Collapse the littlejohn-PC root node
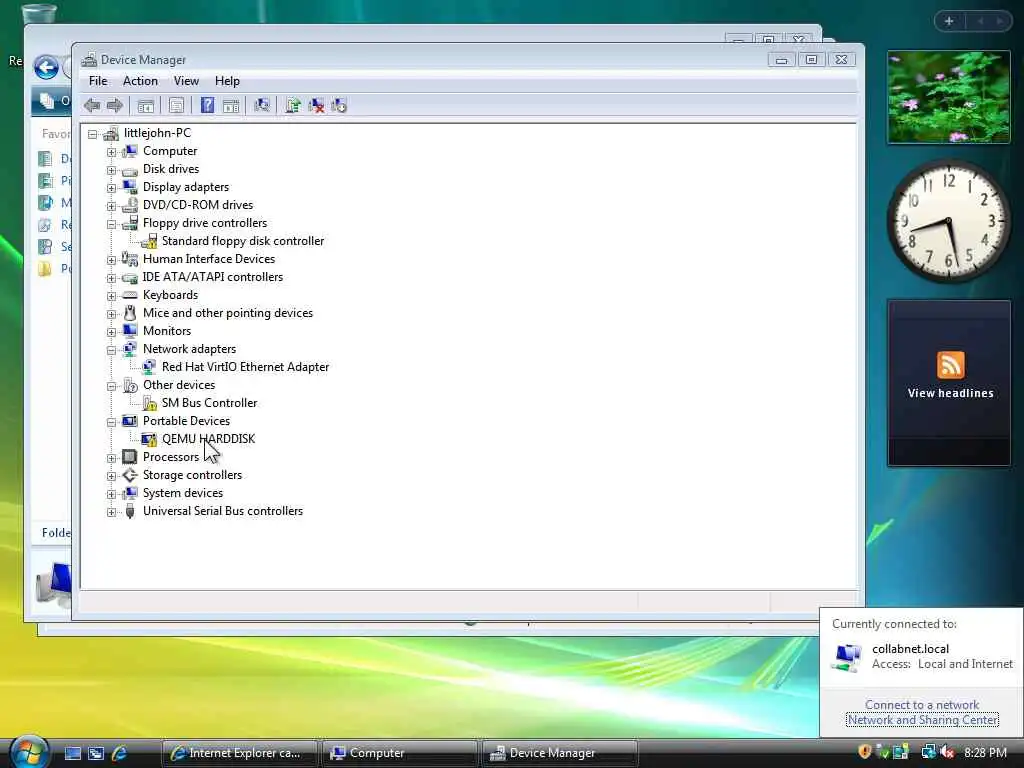The width and height of the screenshot is (1024, 768). (x=93, y=135)
